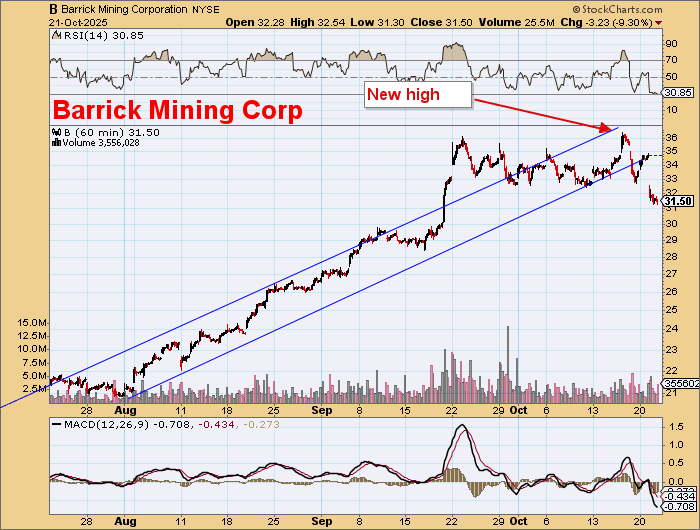700x530 pixels.
Task: Click the Volume legend icon under the price legend
Action: pos(55,143)
